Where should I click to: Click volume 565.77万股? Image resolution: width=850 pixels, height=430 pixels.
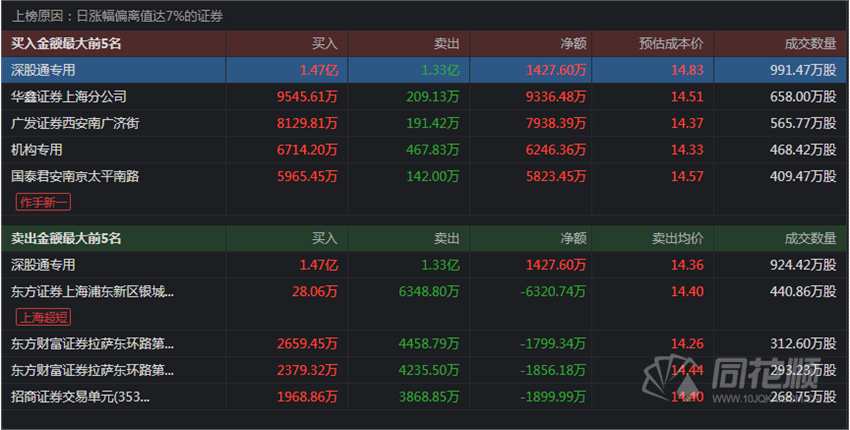803,123
